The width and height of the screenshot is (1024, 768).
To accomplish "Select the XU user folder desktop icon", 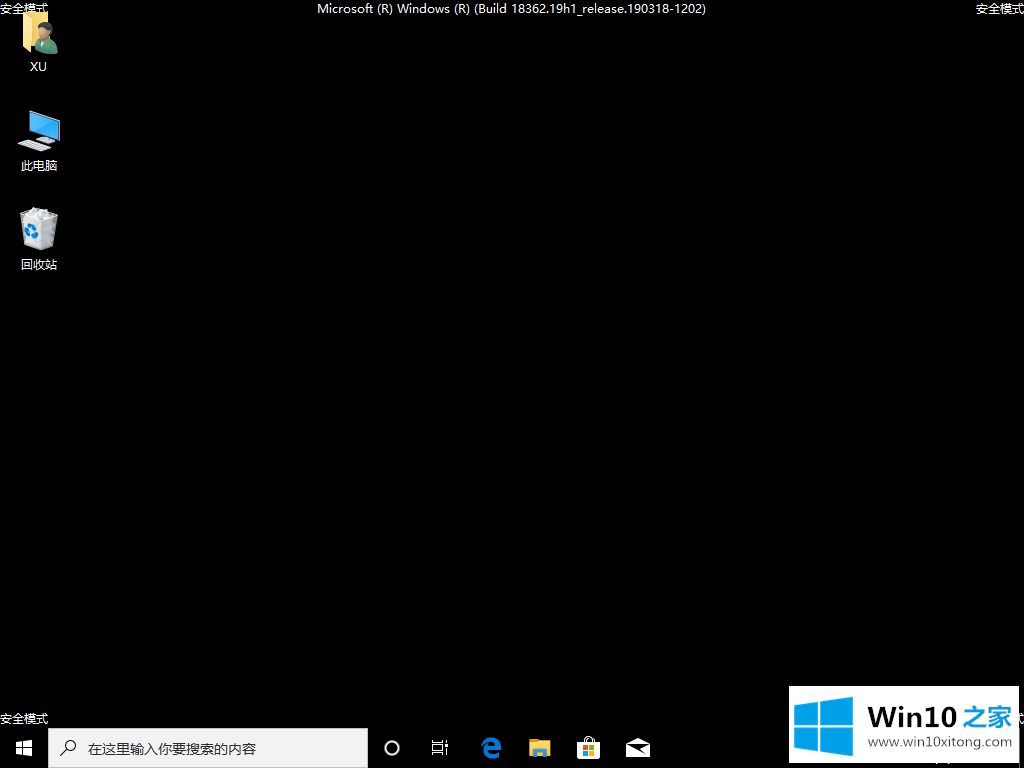I will coord(39,42).
